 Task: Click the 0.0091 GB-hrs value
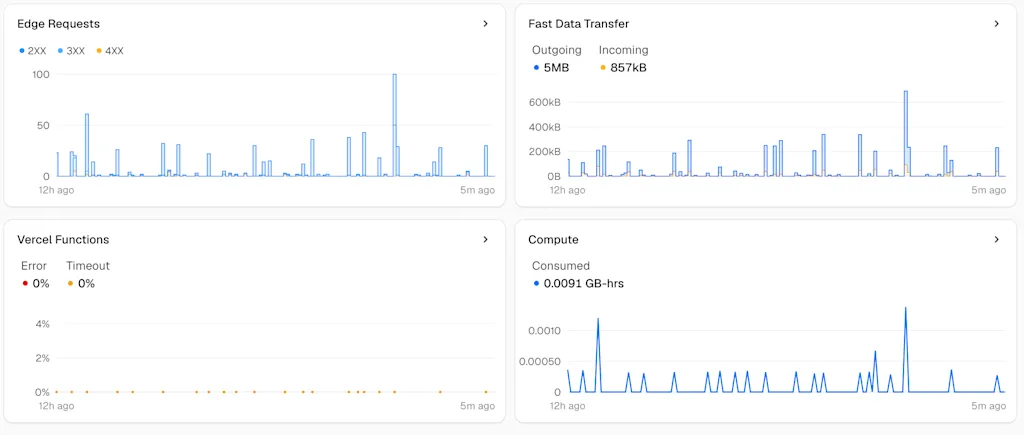pos(584,283)
